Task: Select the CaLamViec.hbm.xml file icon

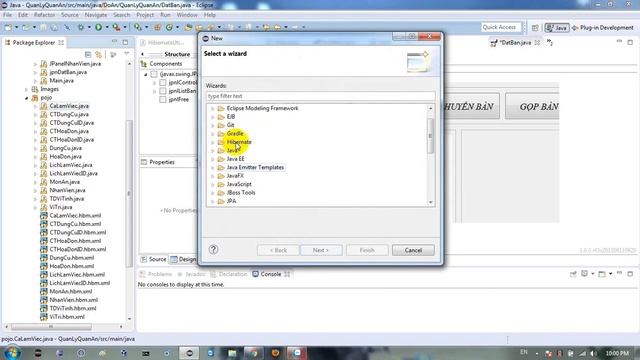Action: pos(44,216)
